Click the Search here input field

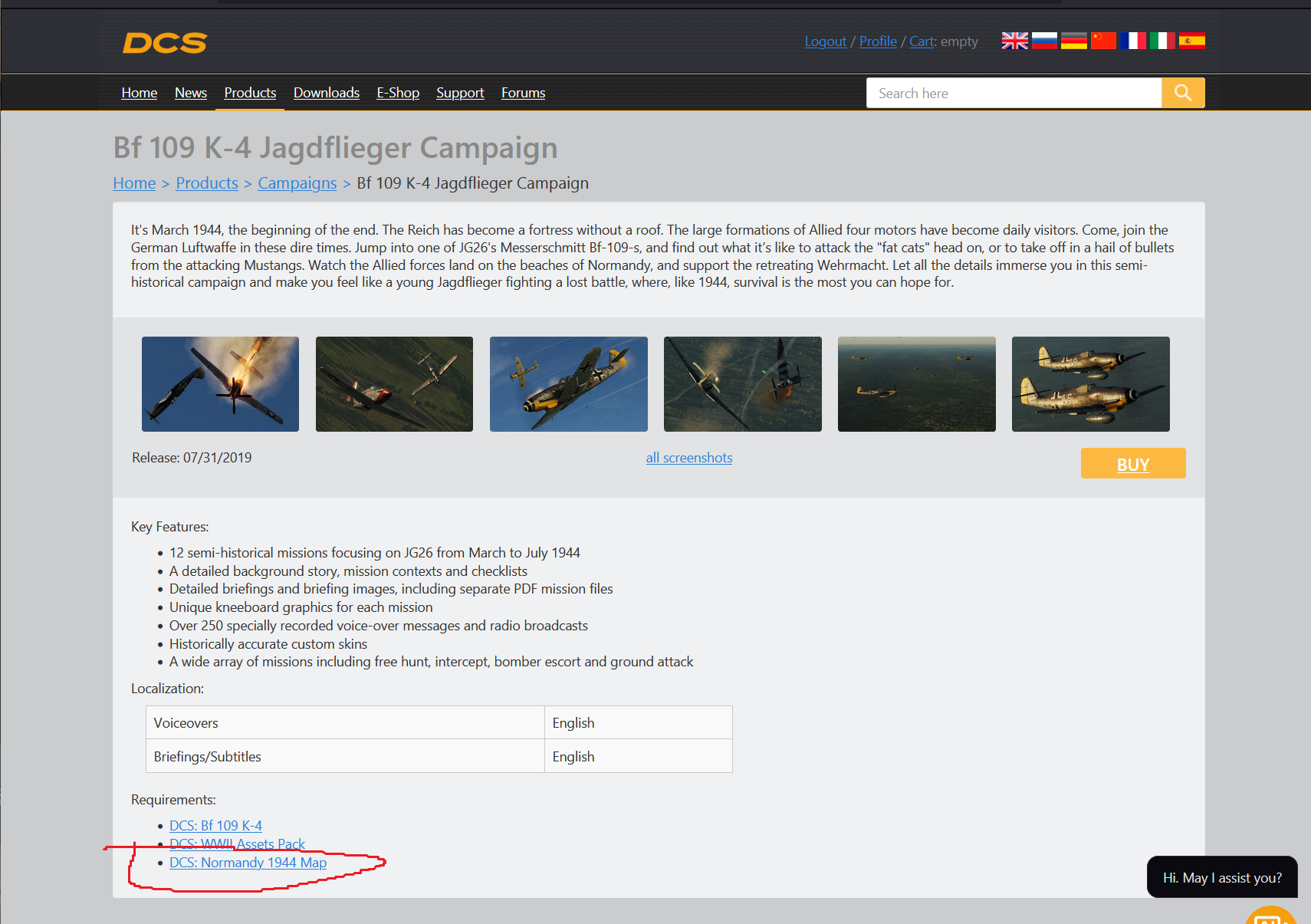tap(1014, 93)
